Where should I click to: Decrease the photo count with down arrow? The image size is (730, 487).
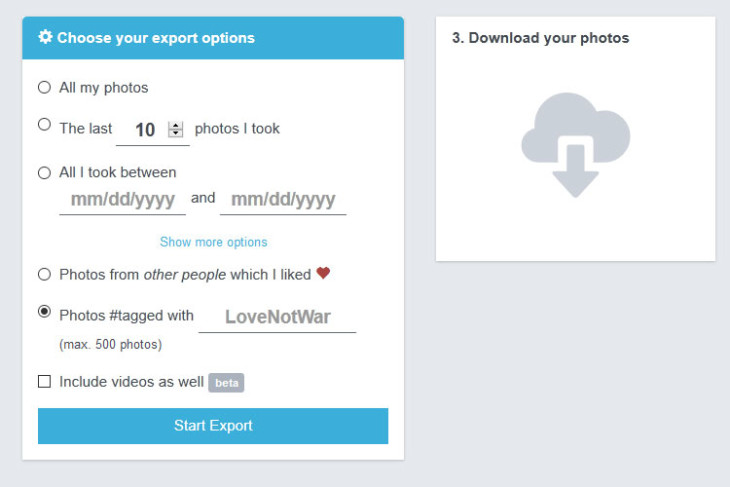click(176, 133)
